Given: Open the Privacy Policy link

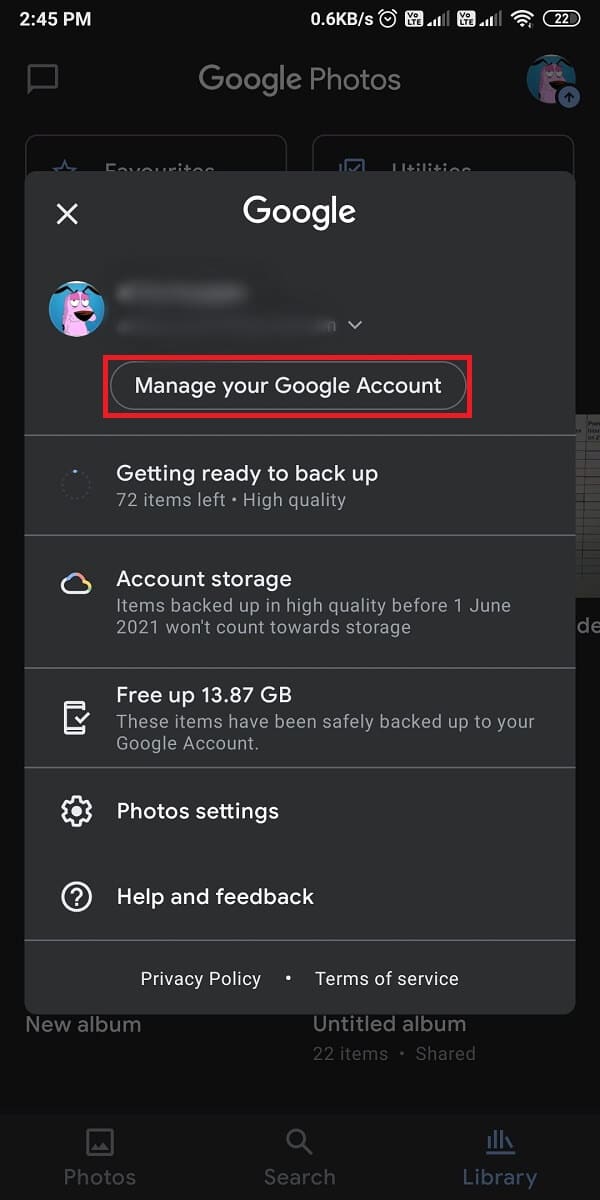Looking at the screenshot, I should [200, 978].
